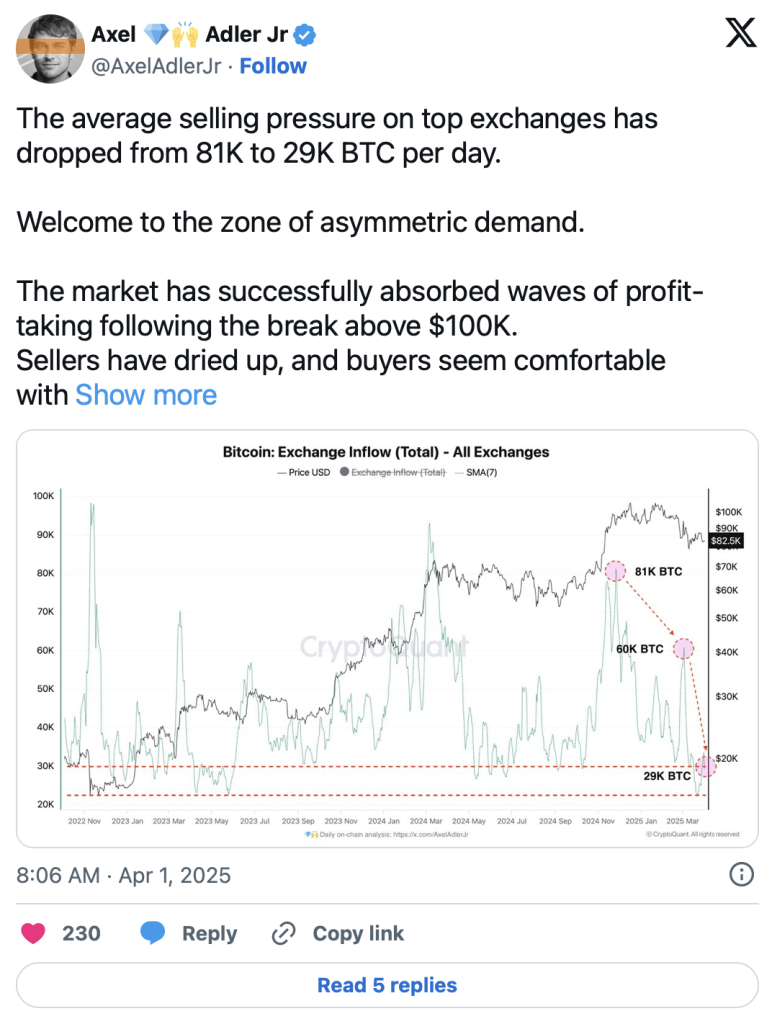
Task: Open the tweet info circle icon
Action: pos(741,875)
